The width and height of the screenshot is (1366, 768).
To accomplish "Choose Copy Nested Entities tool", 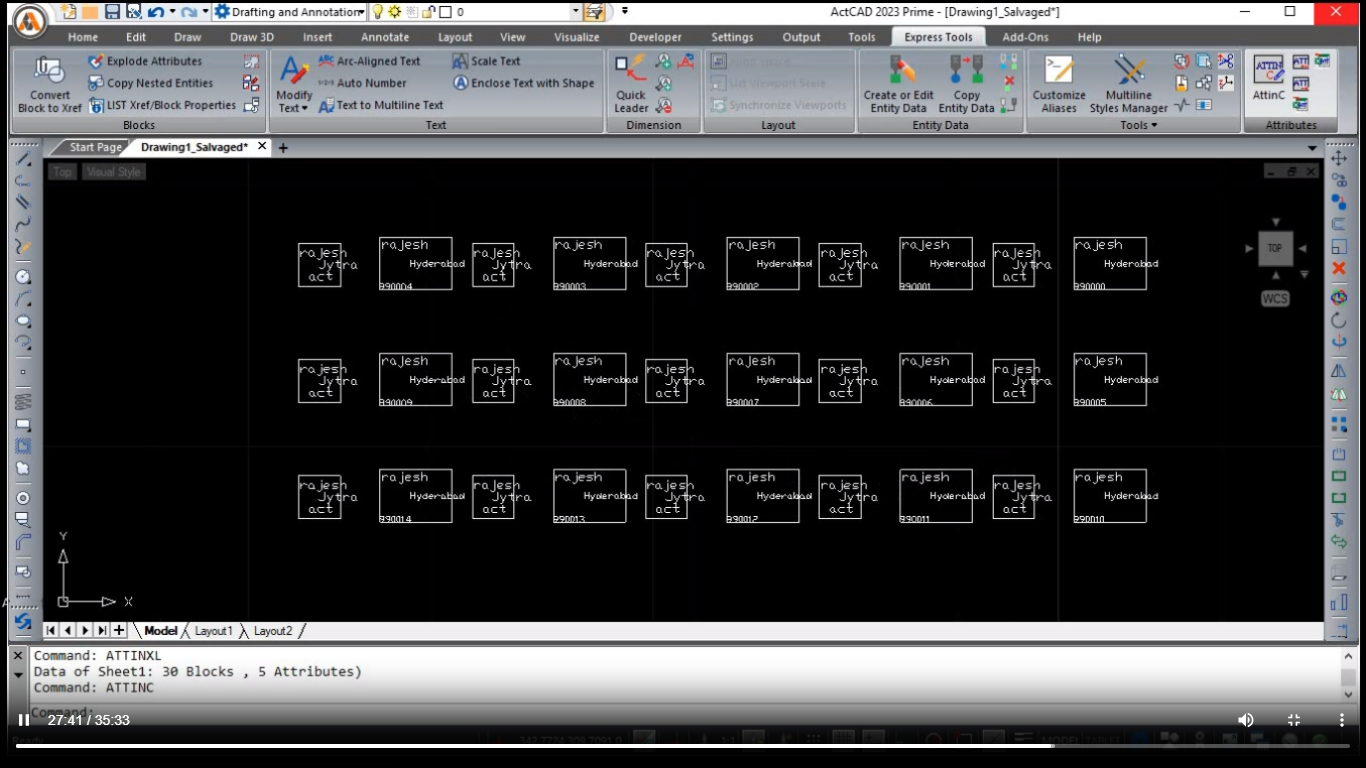I will [150, 83].
